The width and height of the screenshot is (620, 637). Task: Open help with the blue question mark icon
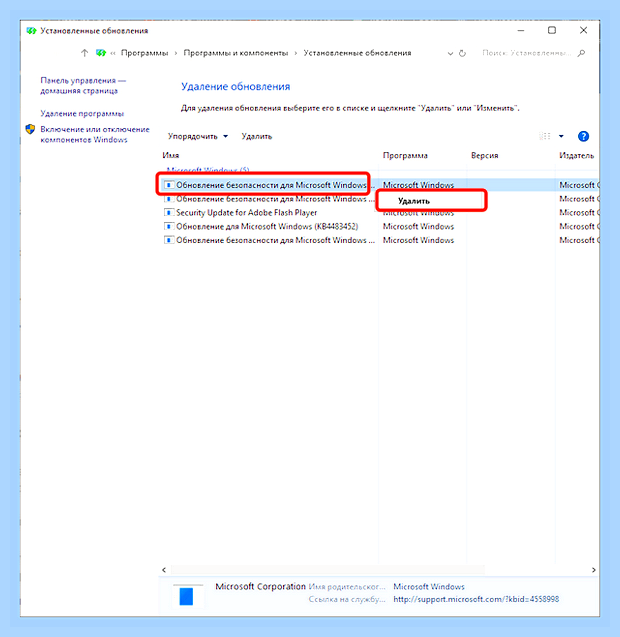coord(583,136)
